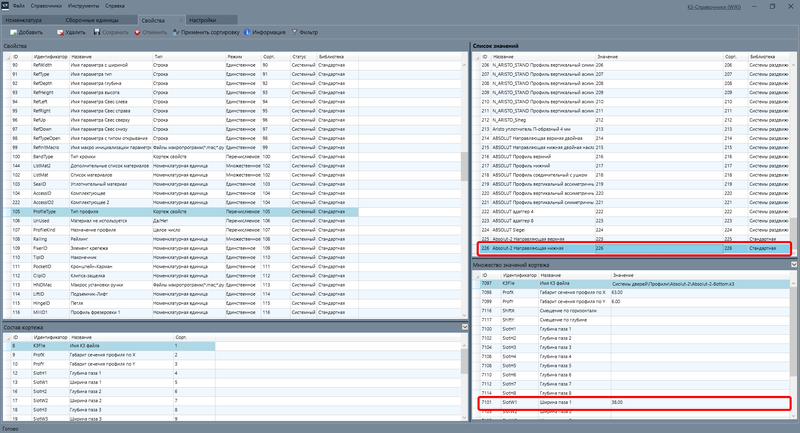Switch to the Сборочные единицы tab
This screenshot has width=800, height=433.
click(x=92, y=20)
